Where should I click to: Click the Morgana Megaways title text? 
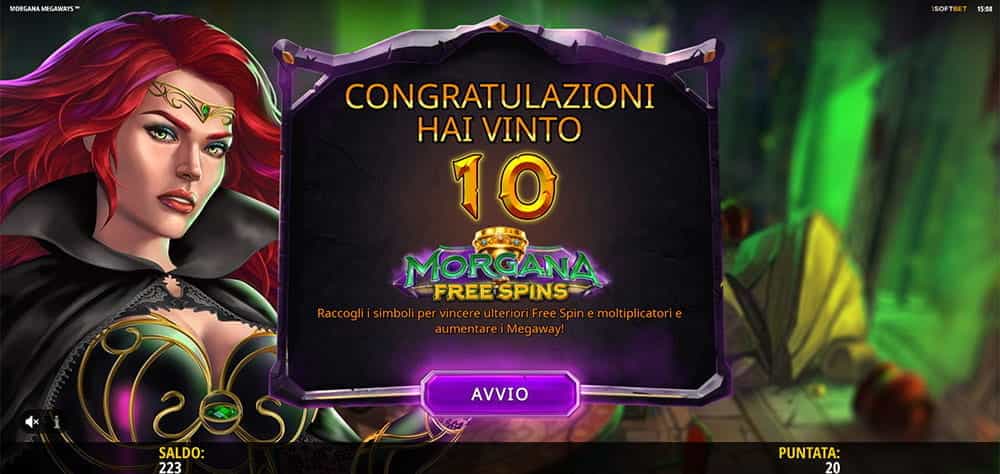45,9
